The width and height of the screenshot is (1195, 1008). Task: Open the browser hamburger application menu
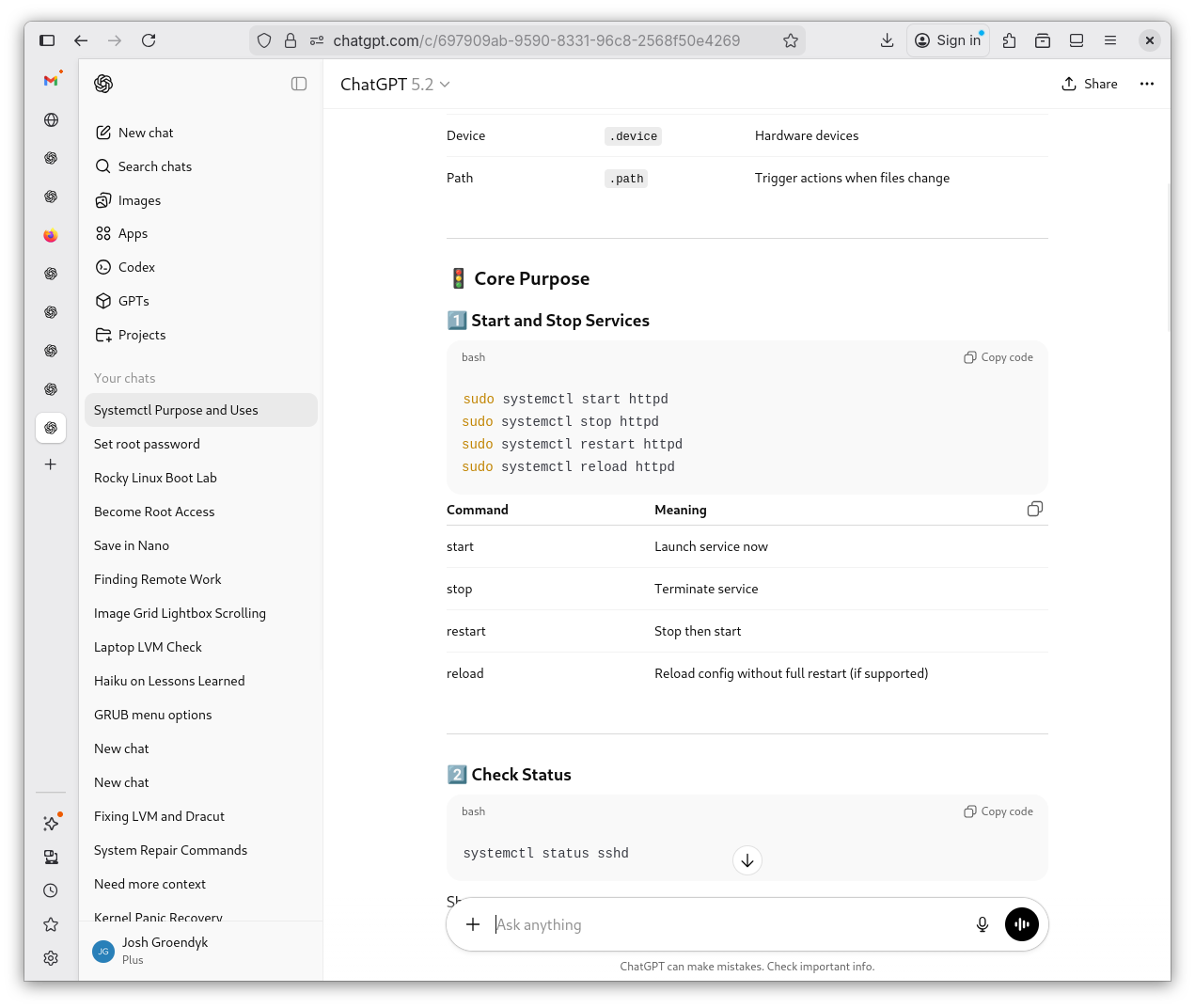pos(1109,40)
